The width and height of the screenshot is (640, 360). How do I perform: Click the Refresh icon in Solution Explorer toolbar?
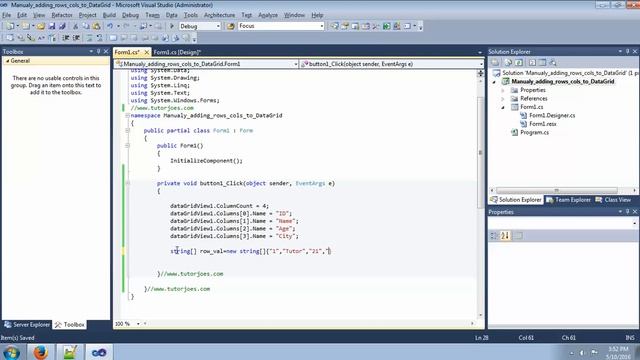tap(519, 62)
